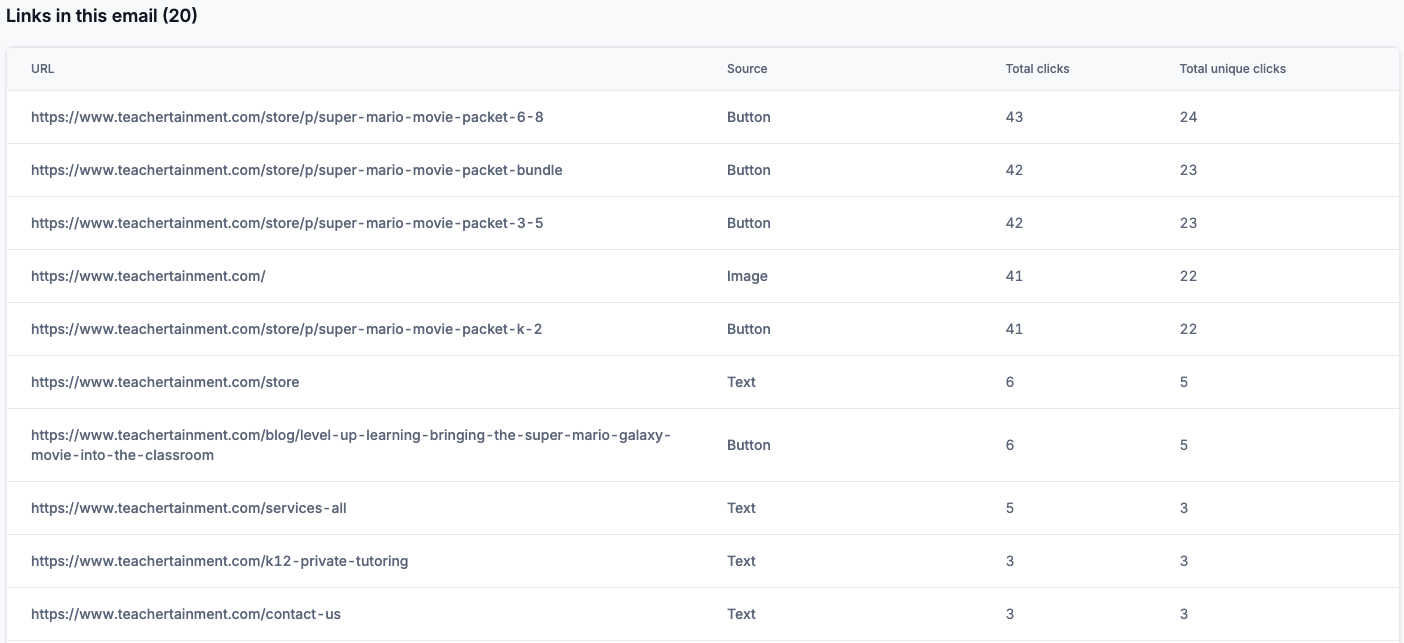Viewport: 1404px width, 643px height.
Task: Open the contact-us page link
Action: tap(186, 614)
